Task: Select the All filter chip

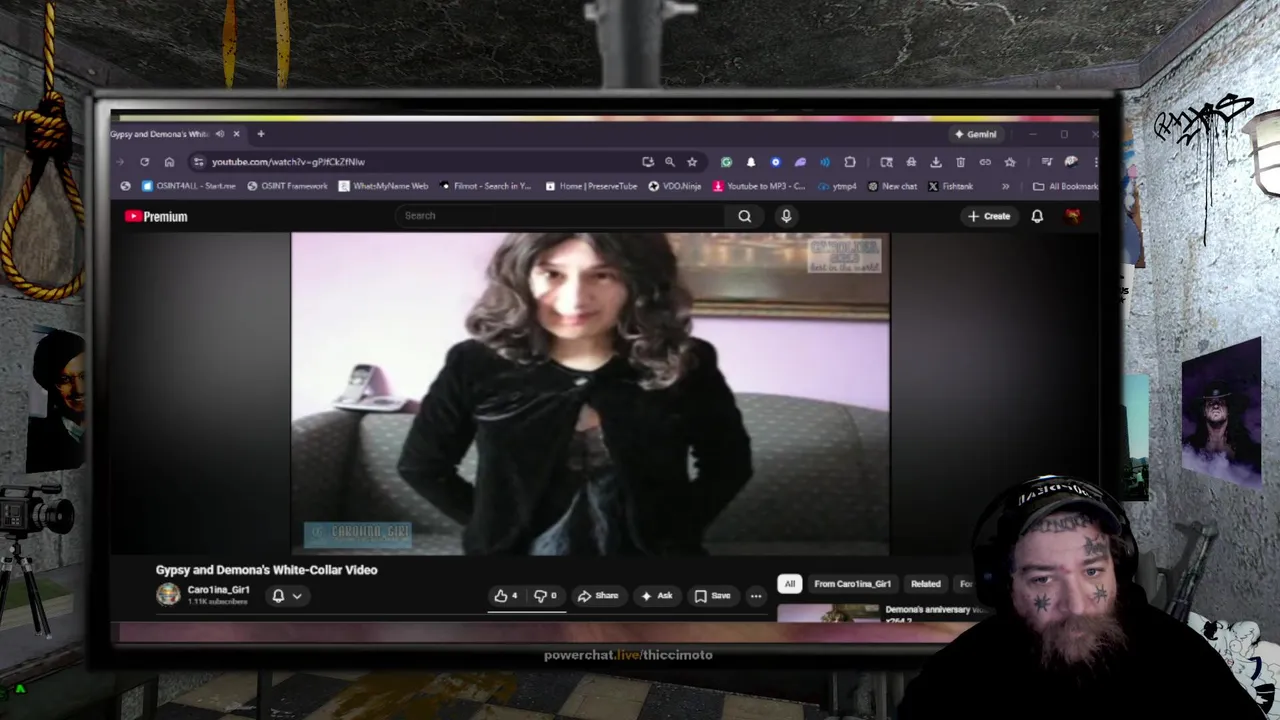Action: tap(789, 584)
